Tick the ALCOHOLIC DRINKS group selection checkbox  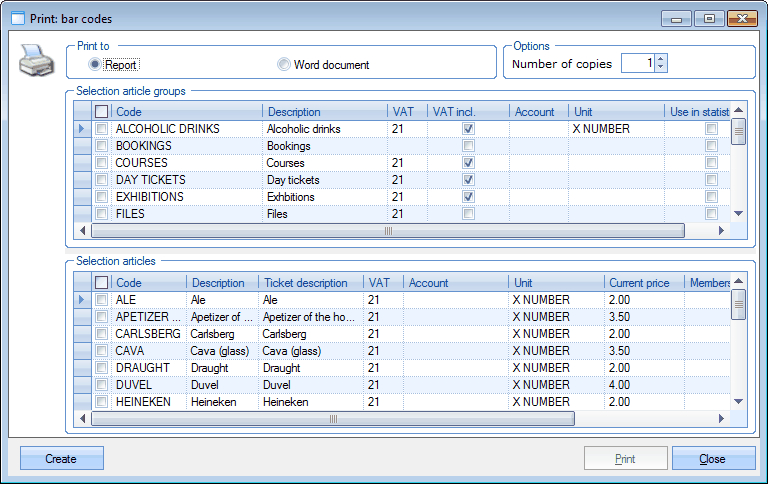pos(101,129)
